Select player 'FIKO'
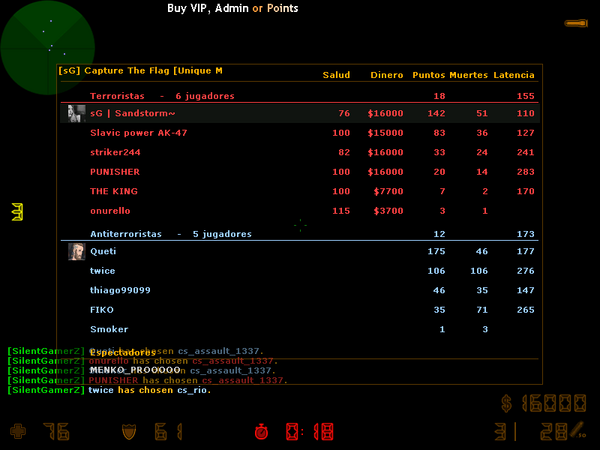The height and width of the screenshot is (450, 600). [x=102, y=310]
